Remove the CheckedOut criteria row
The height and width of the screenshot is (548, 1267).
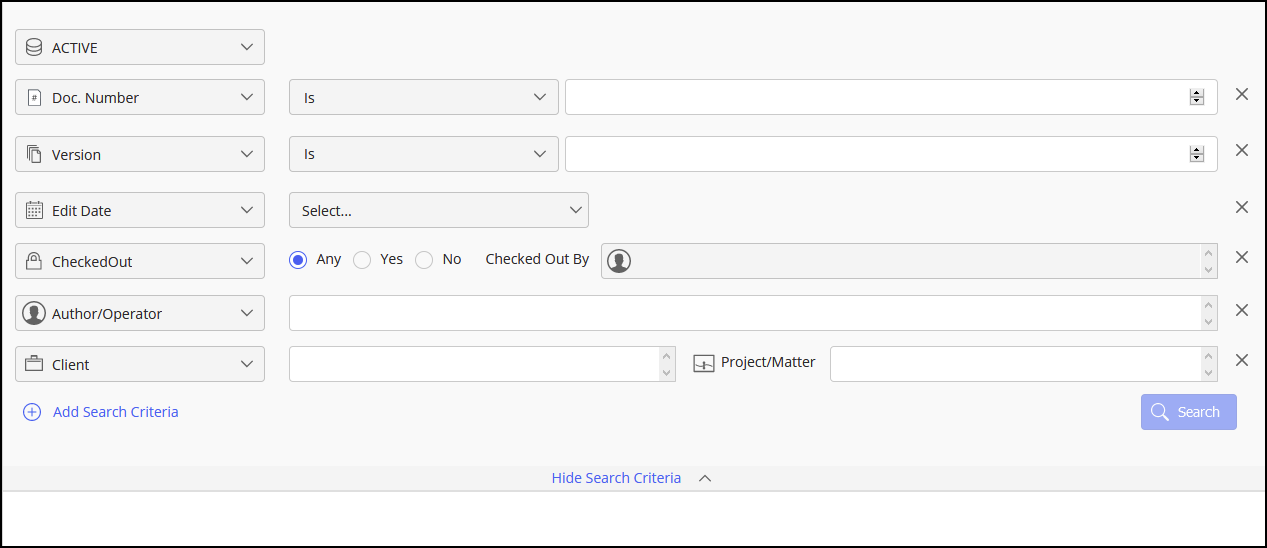click(x=1241, y=257)
